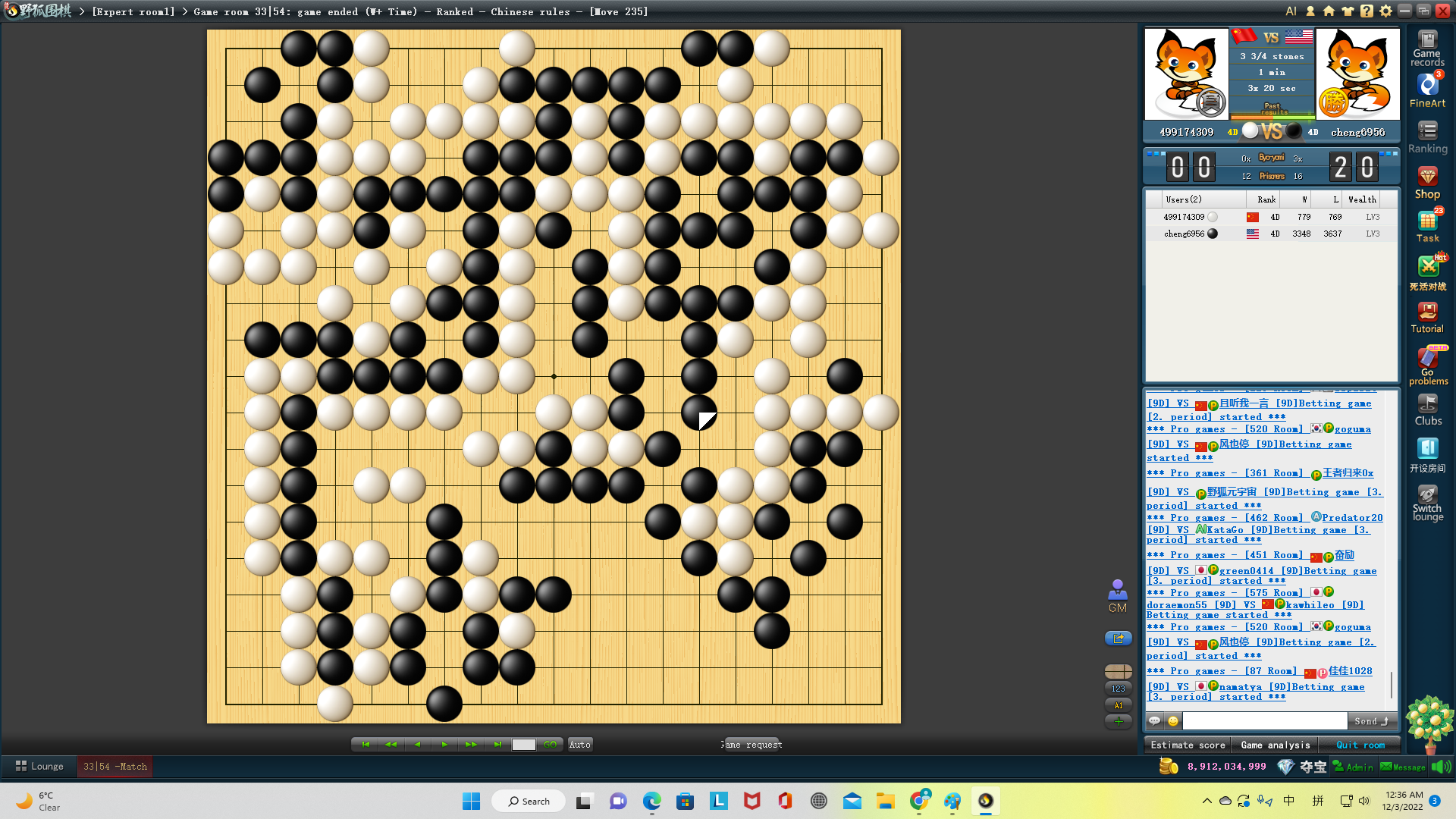Open the Shop in the sidebar

(x=1427, y=183)
